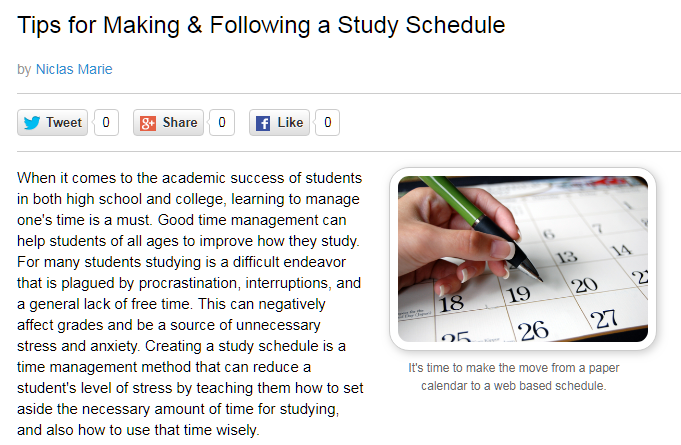Image resolution: width=681 pixels, height=445 pixels.
Task: Open the tweet count bubble
Action: [x=106, y=123]
